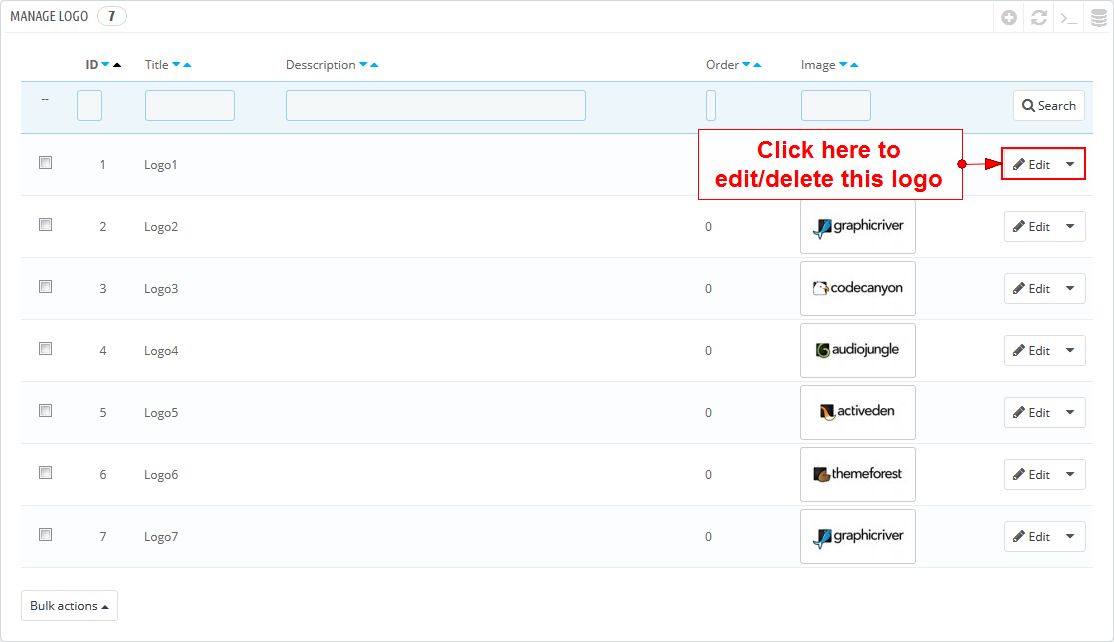Click the export to SQL manager database icon
This screenshot has height=642, width=1114.
coord(1098,18)
